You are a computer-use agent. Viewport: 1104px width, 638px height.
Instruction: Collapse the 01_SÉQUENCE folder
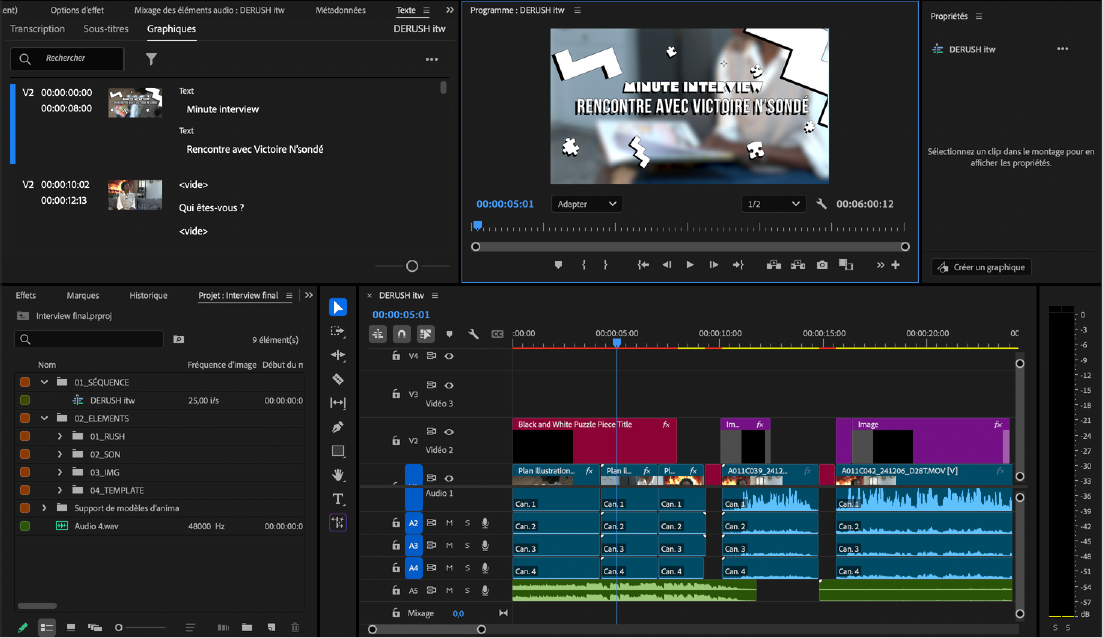(x=43, y=381)
